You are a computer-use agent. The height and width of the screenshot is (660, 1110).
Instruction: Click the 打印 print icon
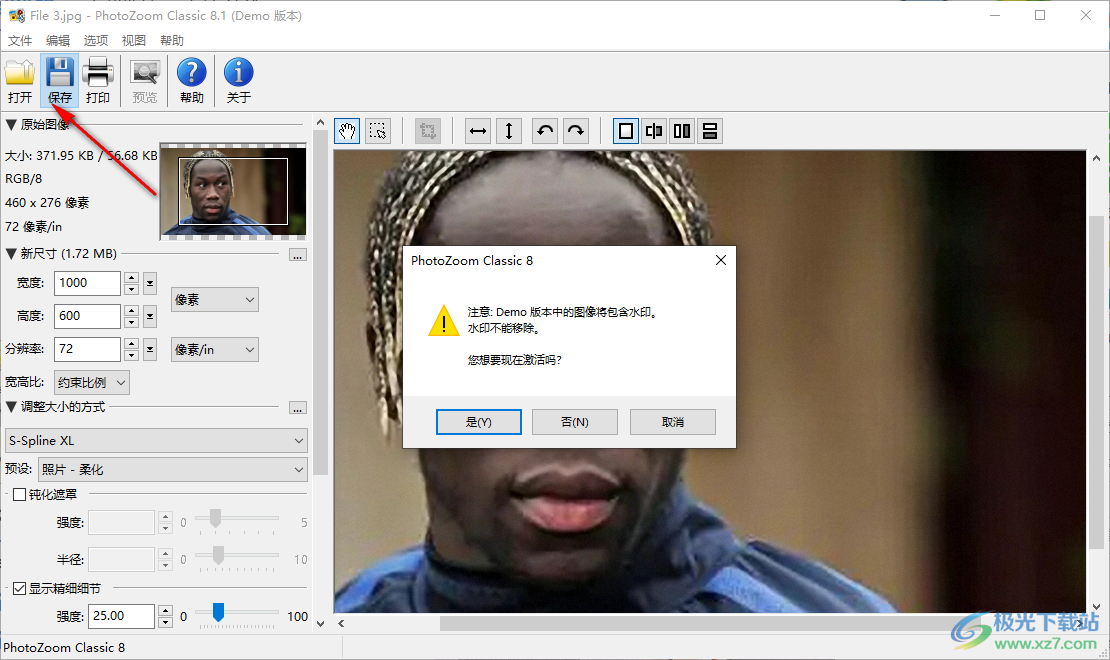click(98, 80)
